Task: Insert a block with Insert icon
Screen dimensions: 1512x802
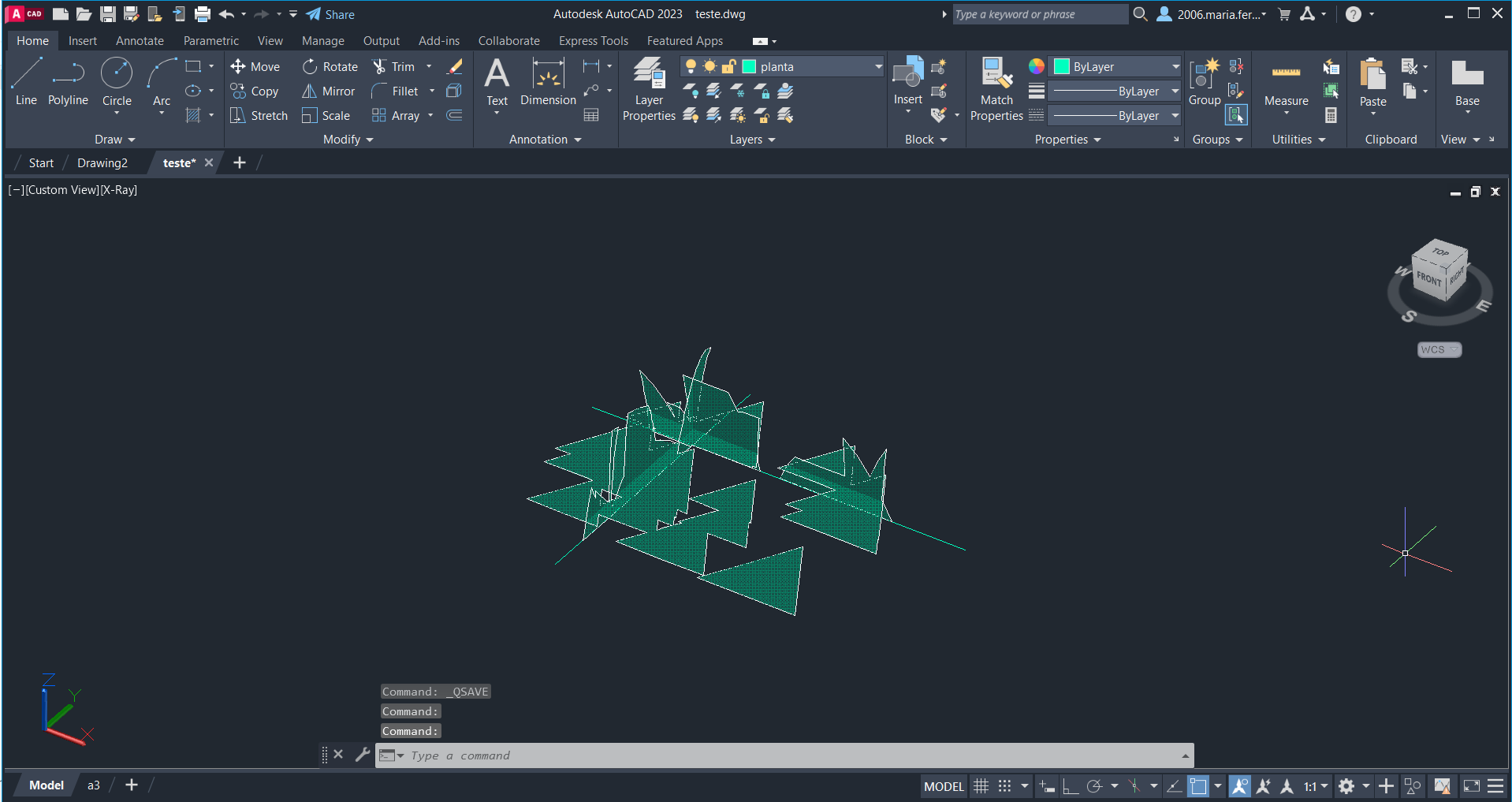Action: click(907, 81)
